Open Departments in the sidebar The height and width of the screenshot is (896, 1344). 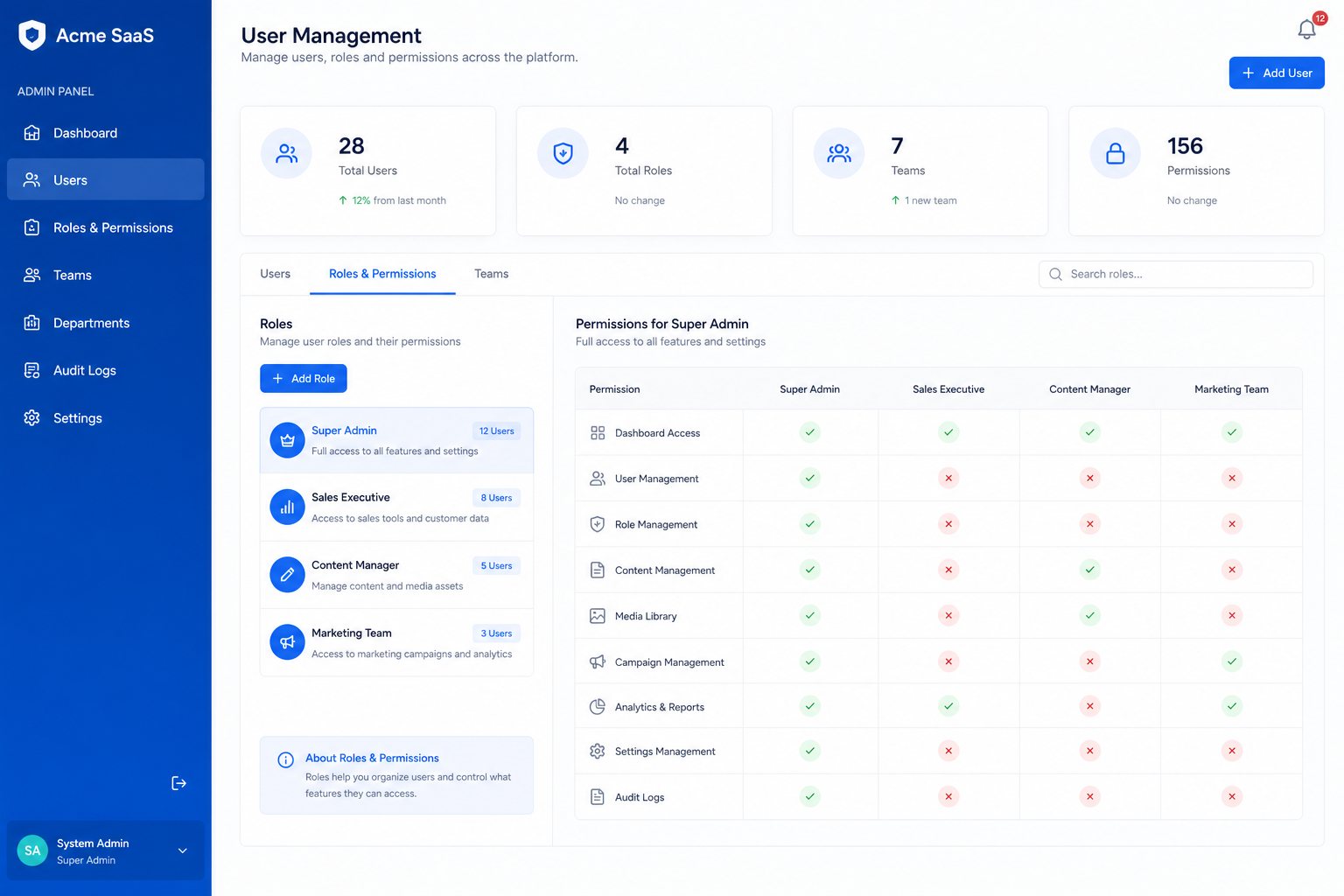coord(106,323)
